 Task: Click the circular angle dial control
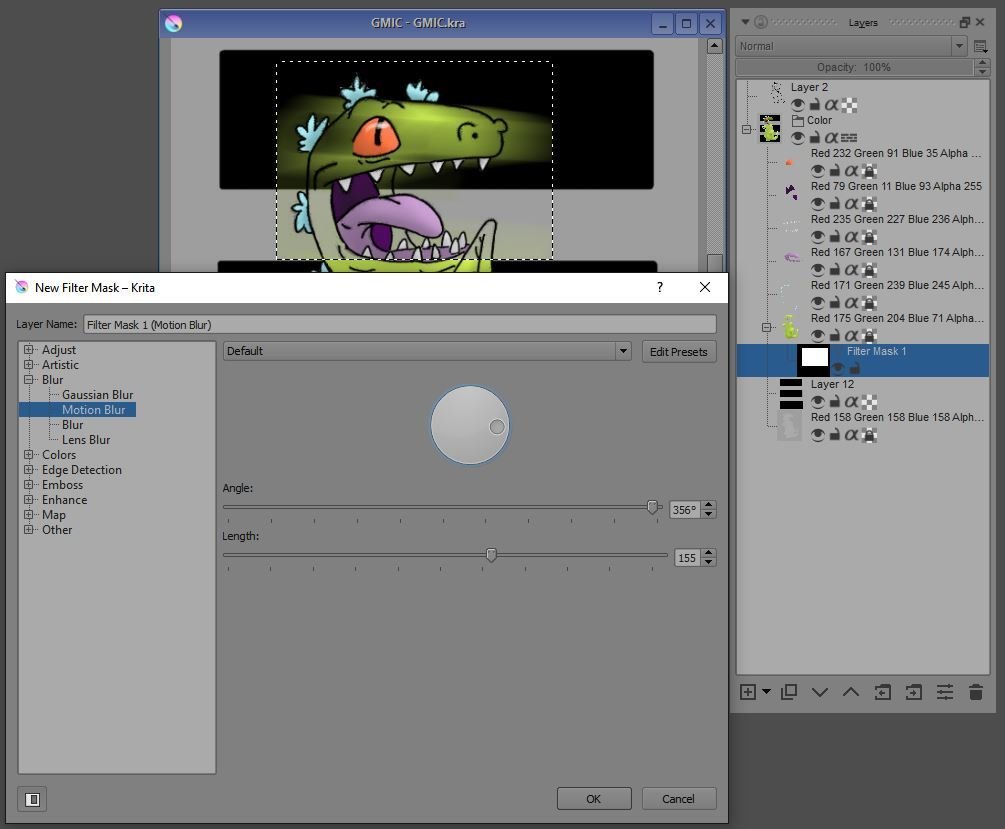[470, 425]
